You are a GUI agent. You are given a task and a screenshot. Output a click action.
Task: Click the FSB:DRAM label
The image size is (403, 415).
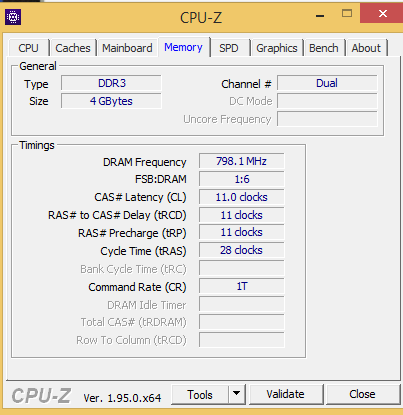[x=161, y=179]
